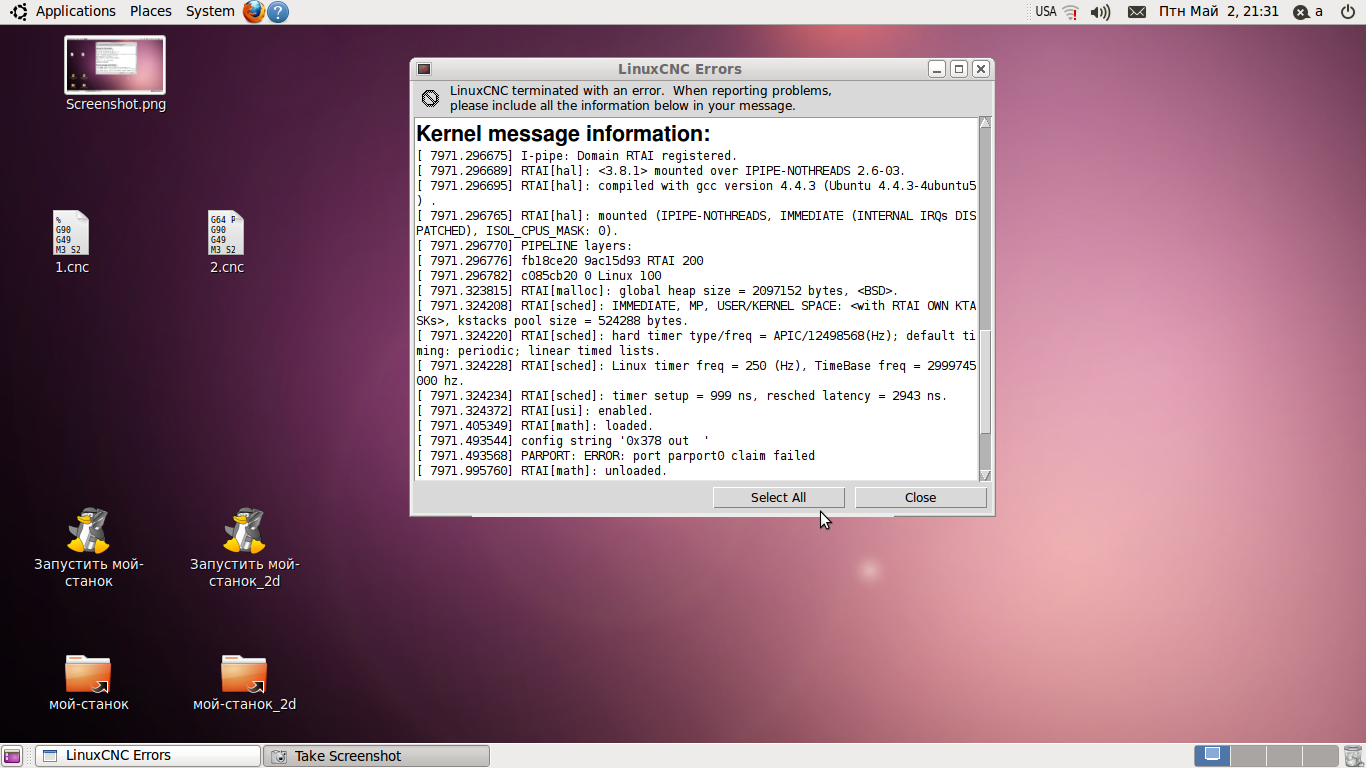This screenshot has height=768, width=1366.
Task: Click the "Kernel message information:" heading
Action: [563, 134]
